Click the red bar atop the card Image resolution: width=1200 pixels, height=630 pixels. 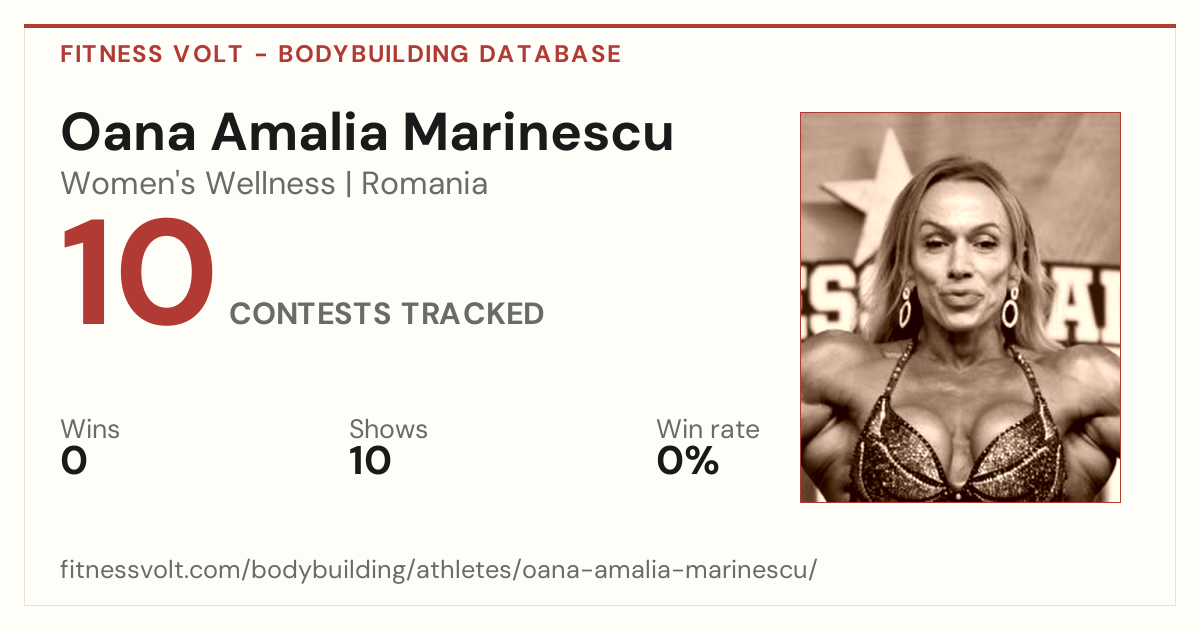pos(600,26)
